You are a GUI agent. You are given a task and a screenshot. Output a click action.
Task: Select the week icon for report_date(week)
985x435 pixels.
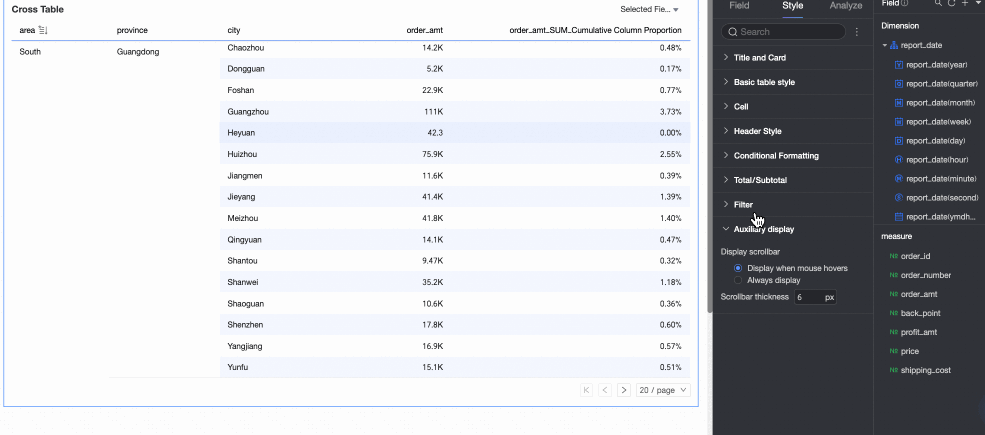click(899, 121)
